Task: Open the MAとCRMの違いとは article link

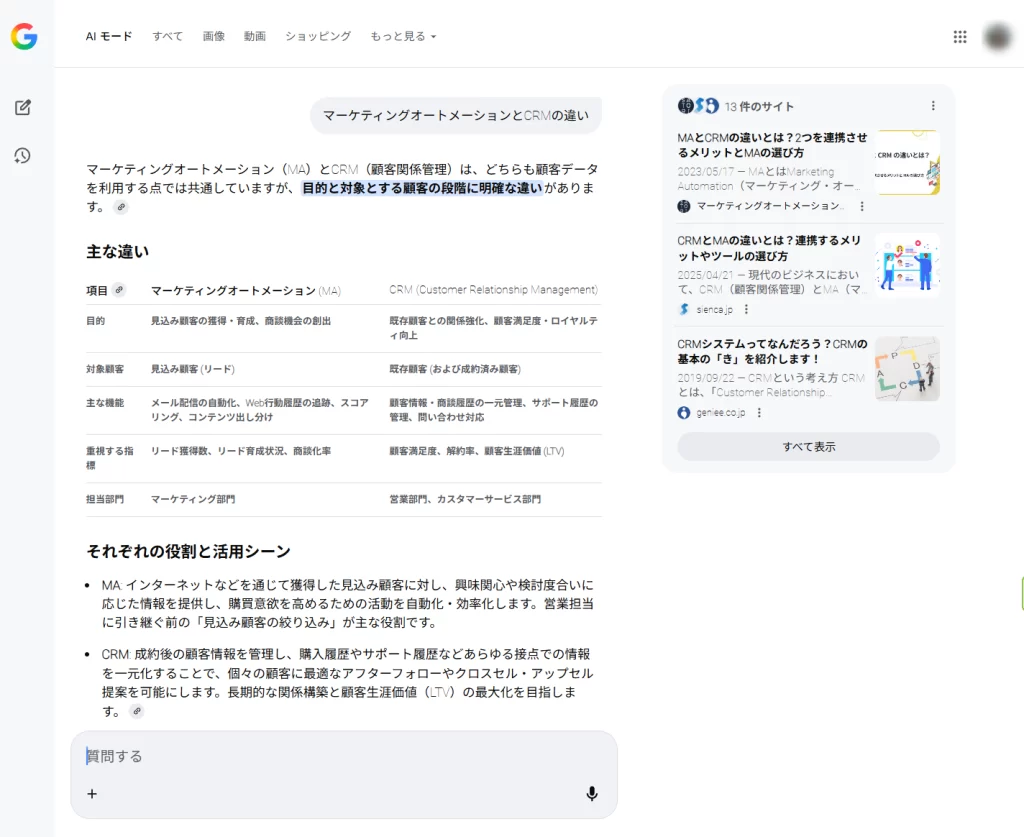Action: coord(768,138)
